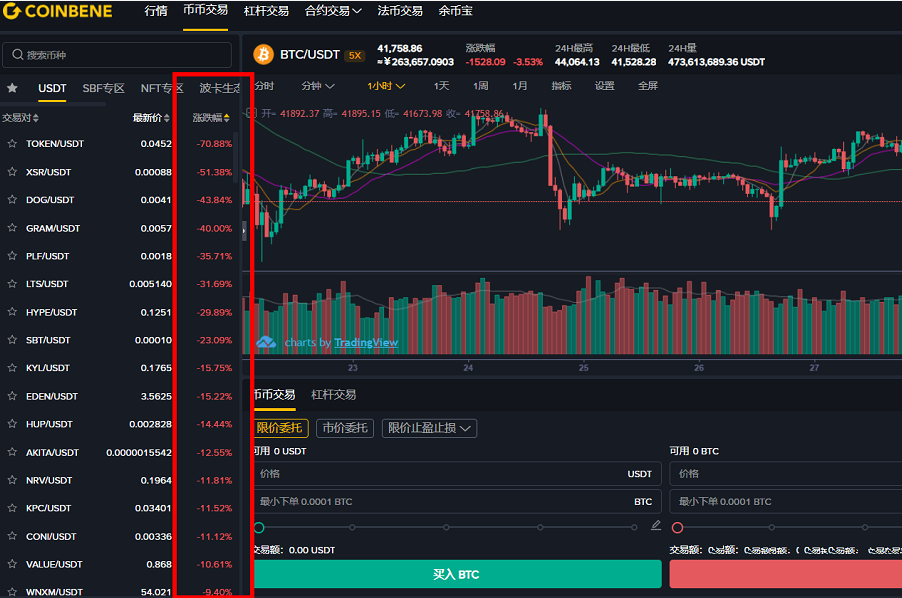This screenshot has width=902, height=598.
Task: Select the 杠杆交易 order panel tab
Action: pos(334,394)
